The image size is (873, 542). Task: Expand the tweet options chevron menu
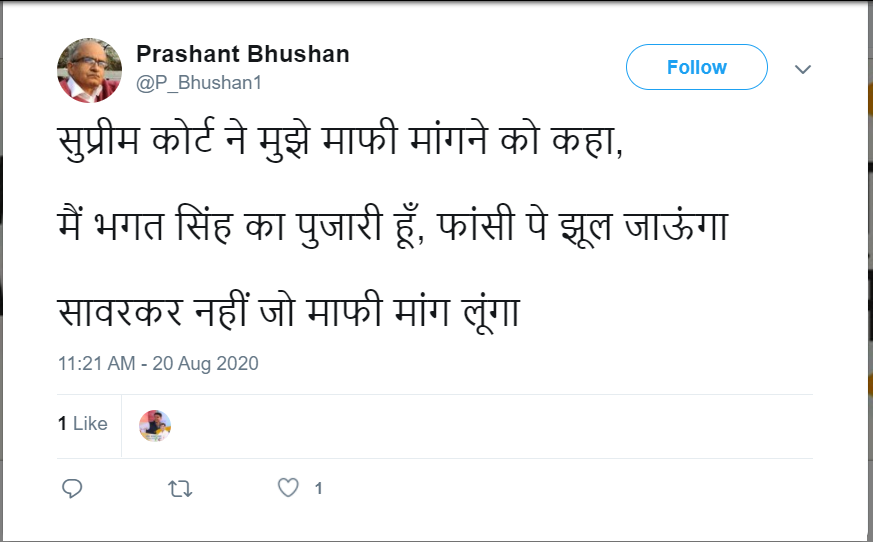tap(802, 69)
